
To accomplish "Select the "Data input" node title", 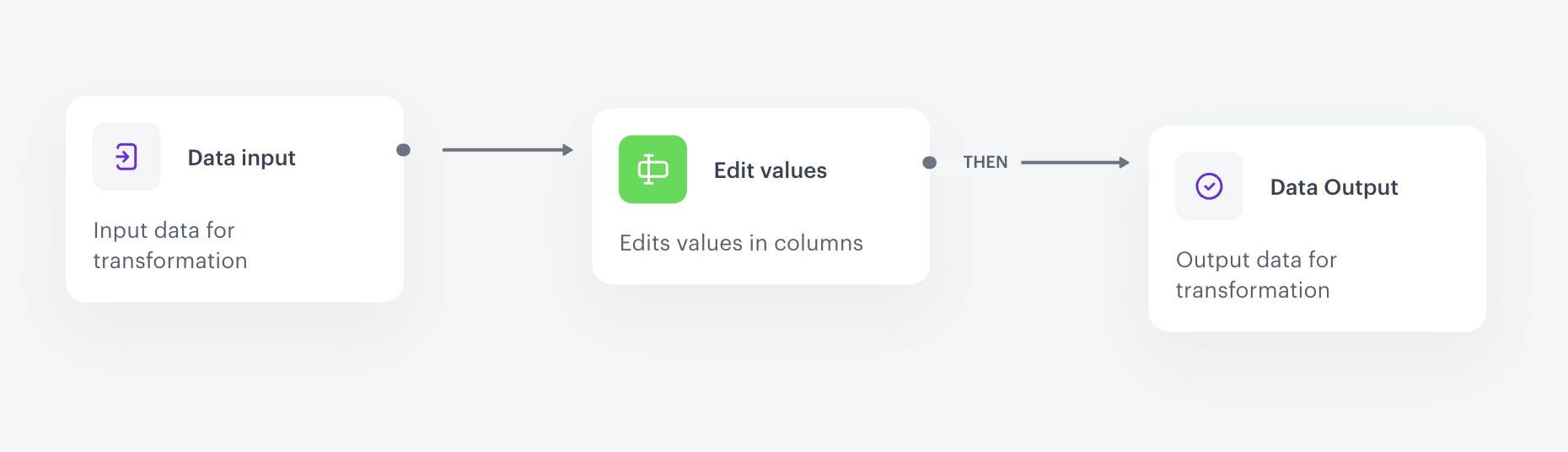I will pyautogui.click(x=241, y=158).
